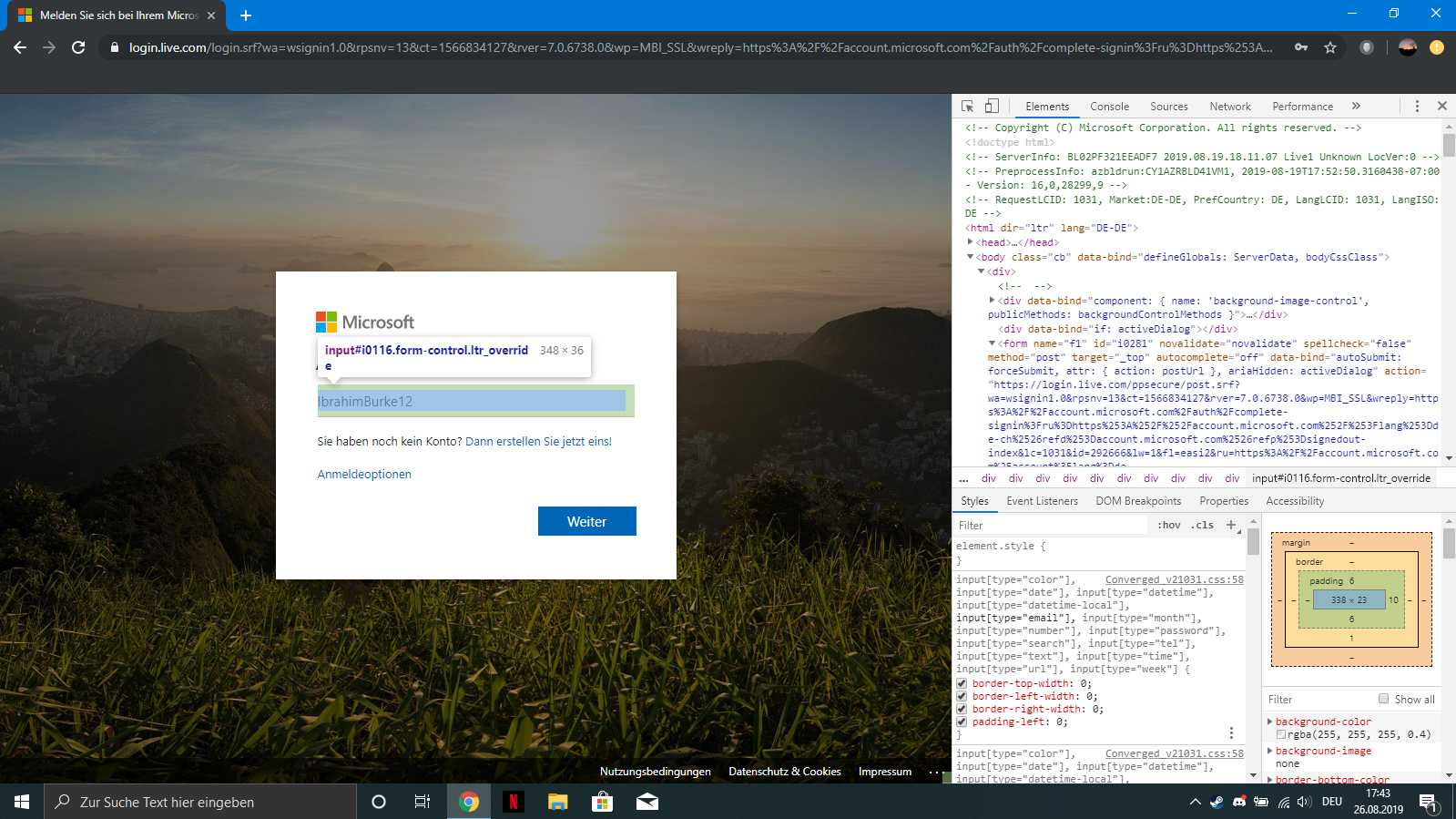Open the Anmeldeoptionen link
This screenshot has width=1456, height=819.
(x=364, y=474)
